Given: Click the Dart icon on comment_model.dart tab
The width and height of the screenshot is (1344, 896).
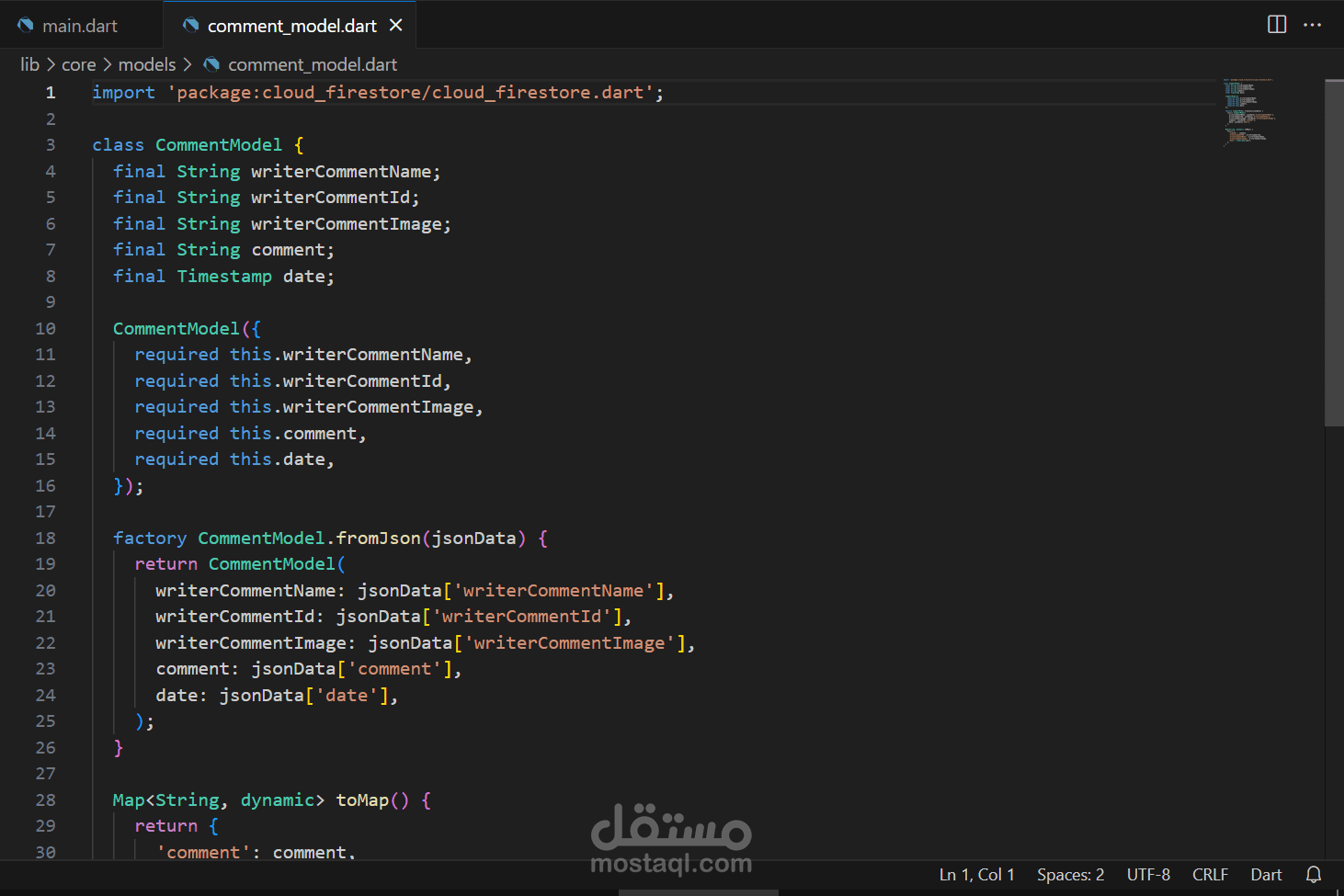Looking at the screenshot, I should point(191,26).
